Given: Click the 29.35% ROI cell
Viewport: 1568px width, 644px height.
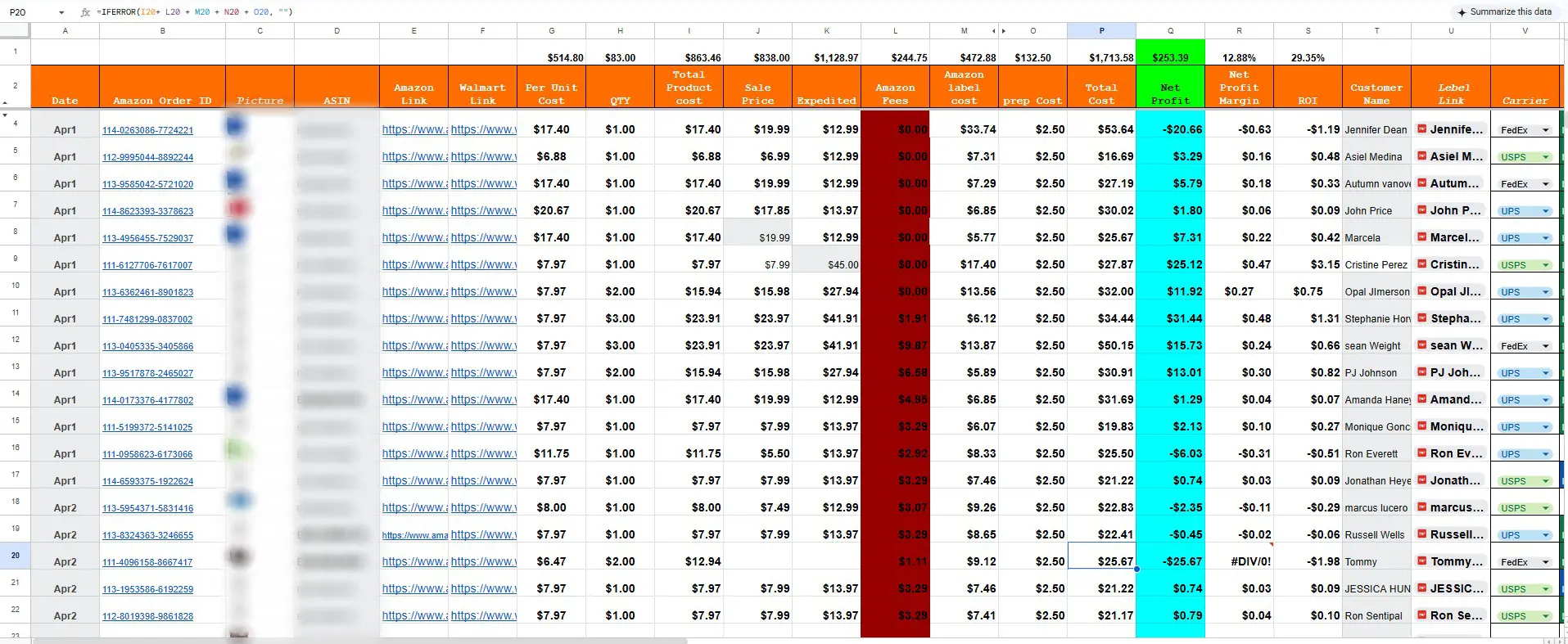Looking at the screenshot, I should [1308, 52].
